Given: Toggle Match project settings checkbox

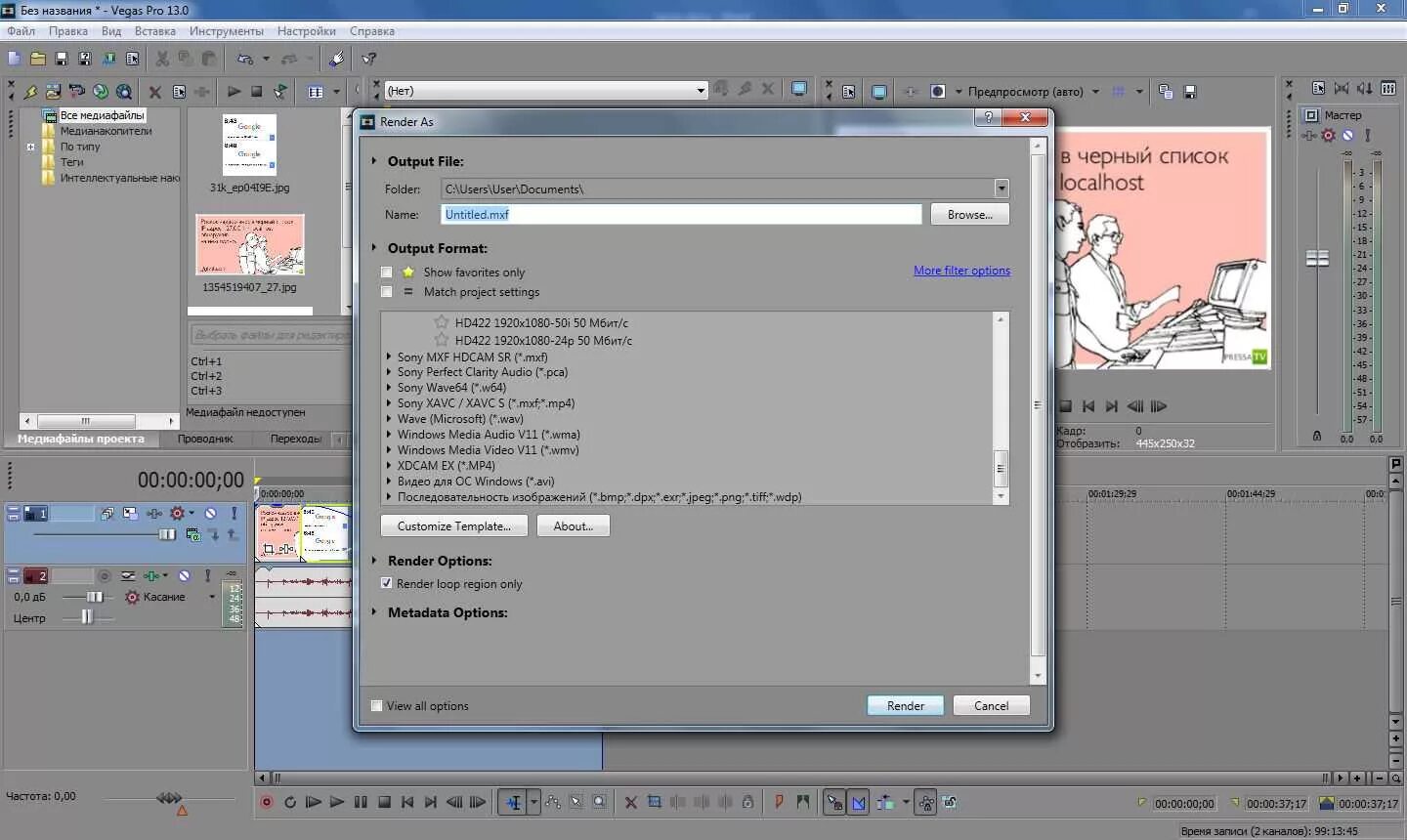Looking at the screenshot, I should click(386, 292).
